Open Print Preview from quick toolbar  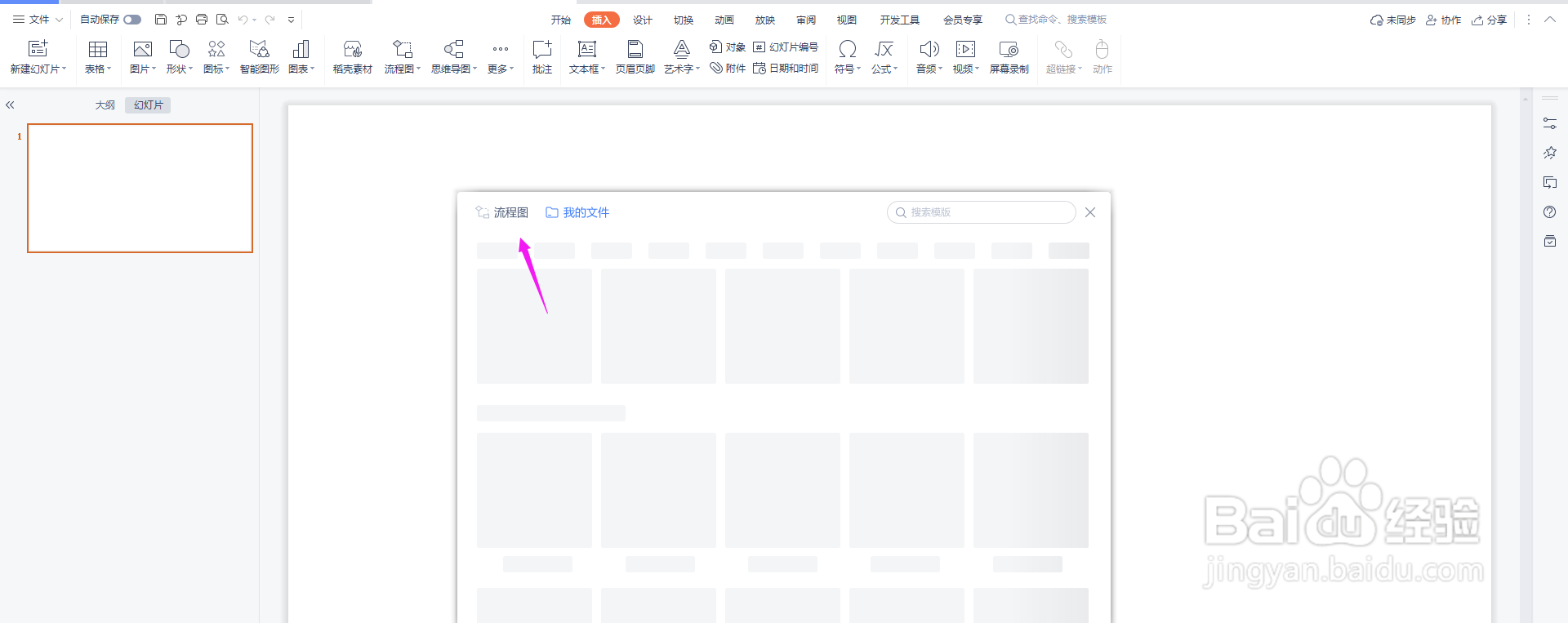(222, 20)
